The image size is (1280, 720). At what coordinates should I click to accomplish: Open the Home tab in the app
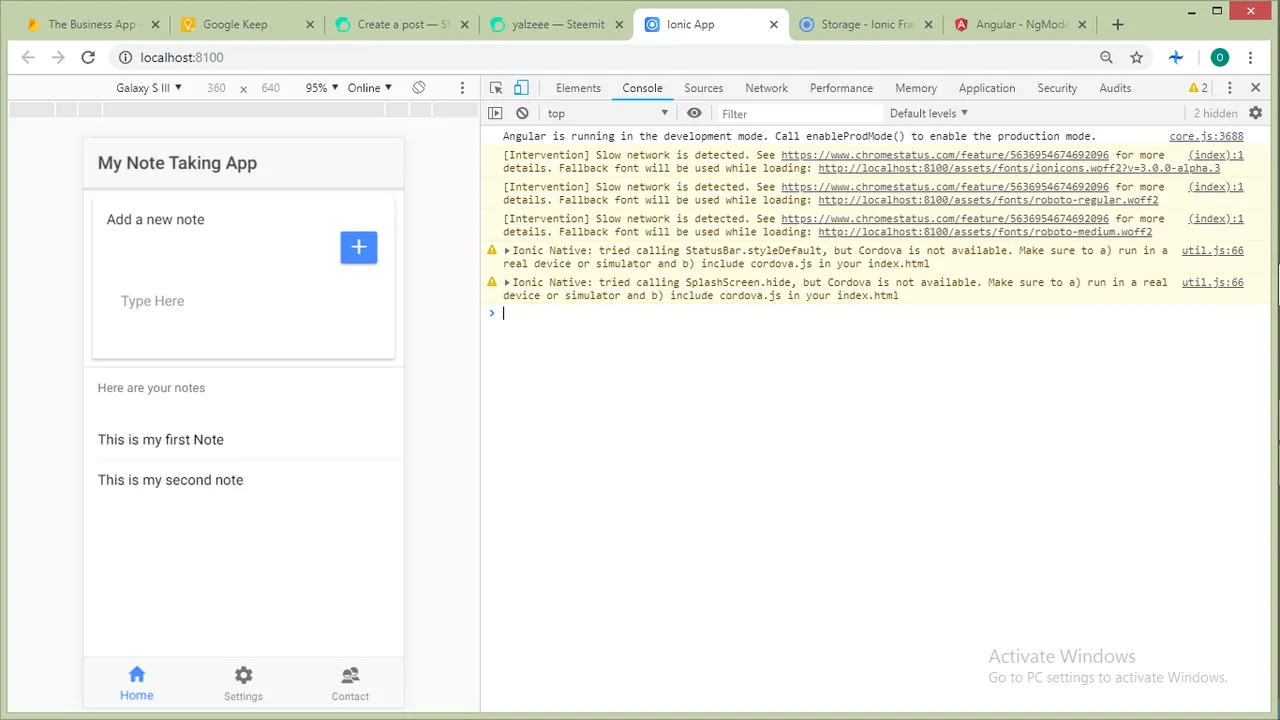[137, 684]
